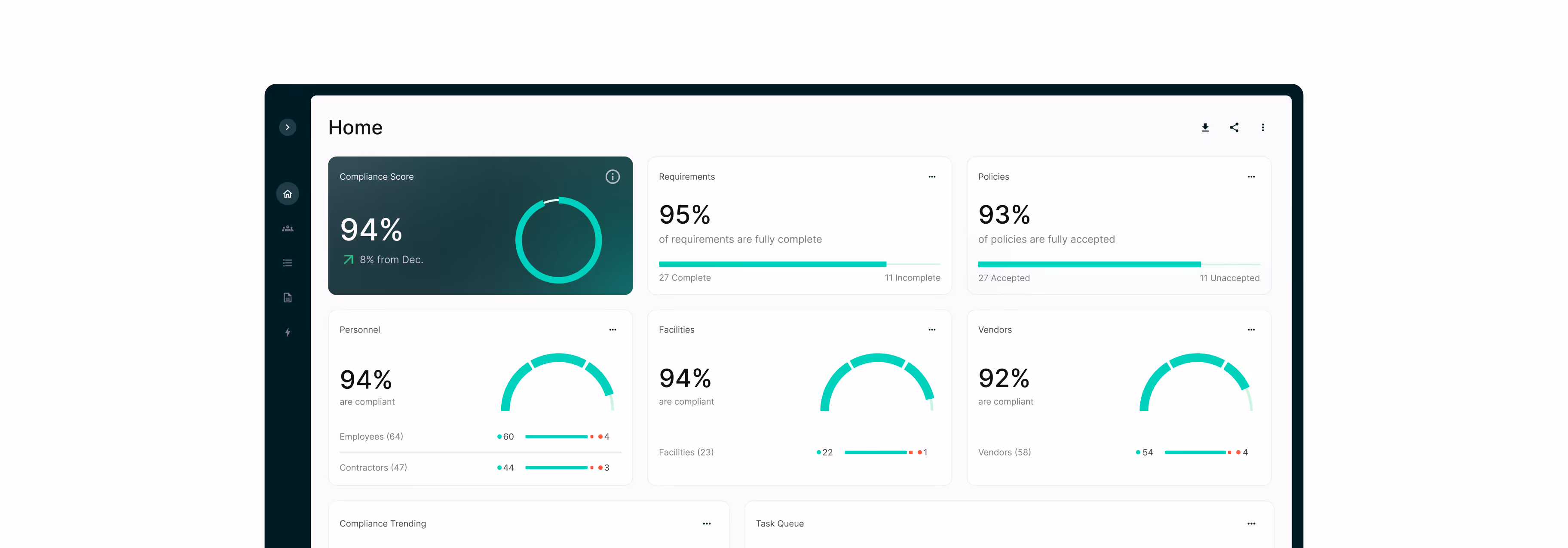Open Task Queue card options menu
The width and height of the screenshot is (1568, 548).
click(x=1251, y=523)
